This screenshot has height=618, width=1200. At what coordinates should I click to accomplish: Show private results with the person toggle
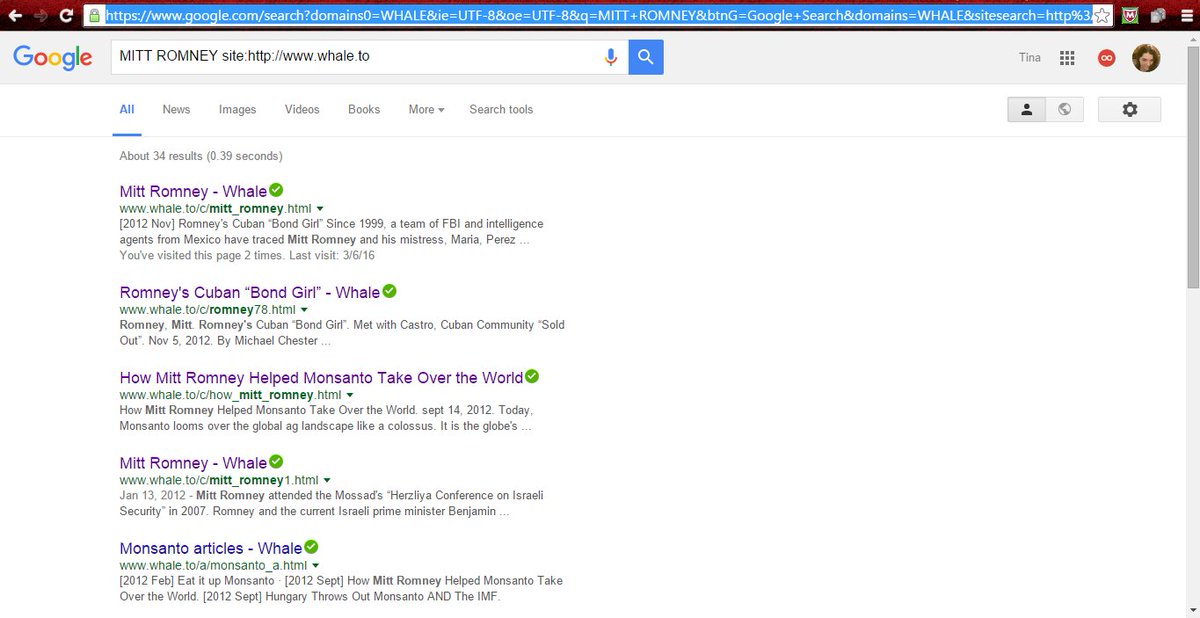pos(1026,109)
